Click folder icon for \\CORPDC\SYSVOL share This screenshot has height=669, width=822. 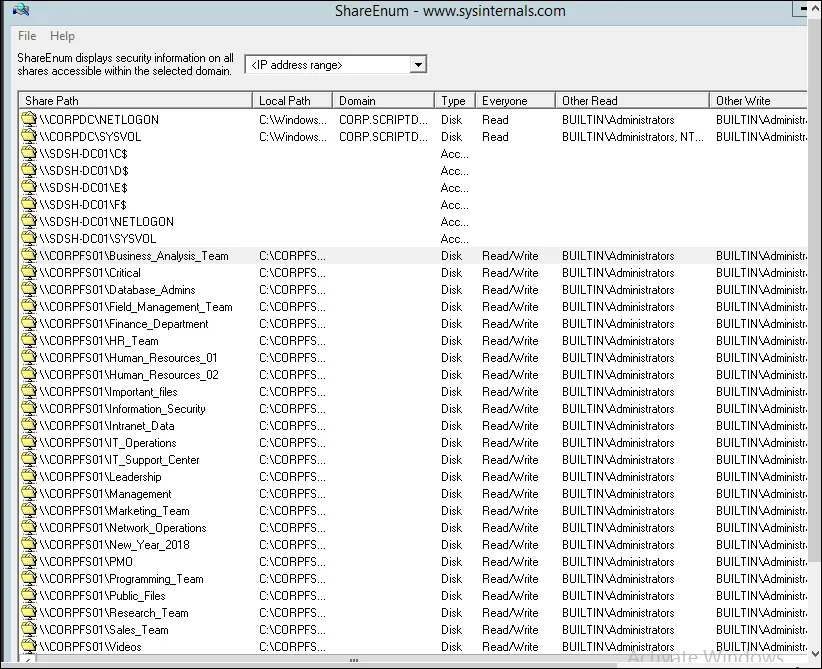29,136
